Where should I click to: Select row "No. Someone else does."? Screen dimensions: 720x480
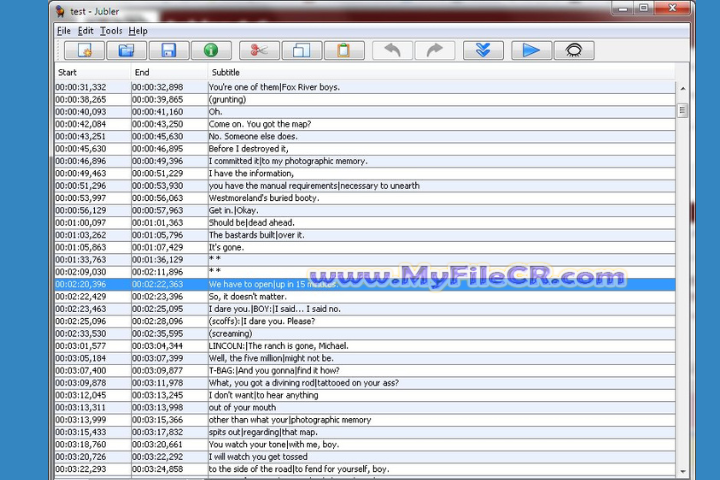tap(365, 136)
